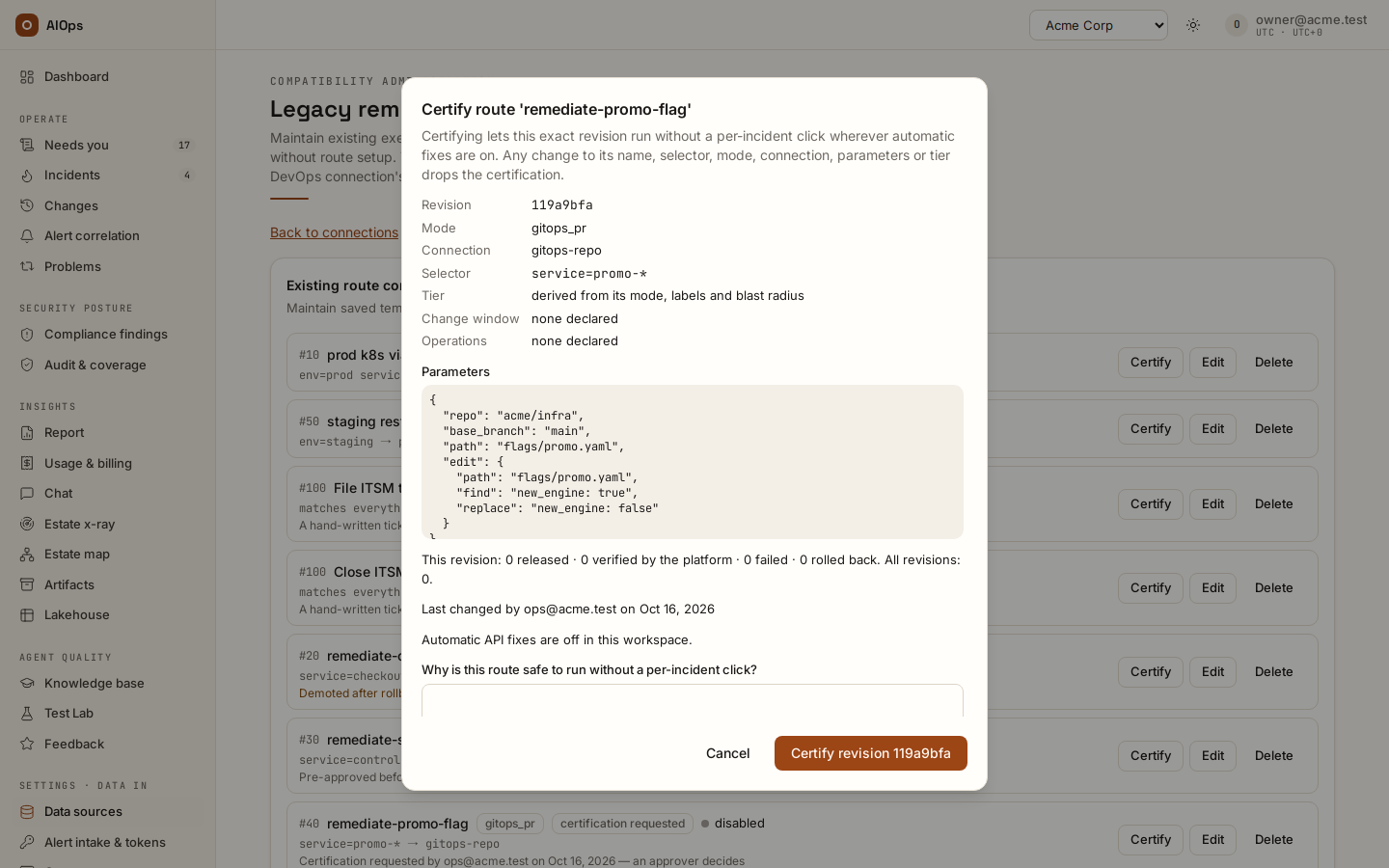This screenshot has width=1389, height=868.
Task: Open Data sources menu item
Action: tap(107, 811)
